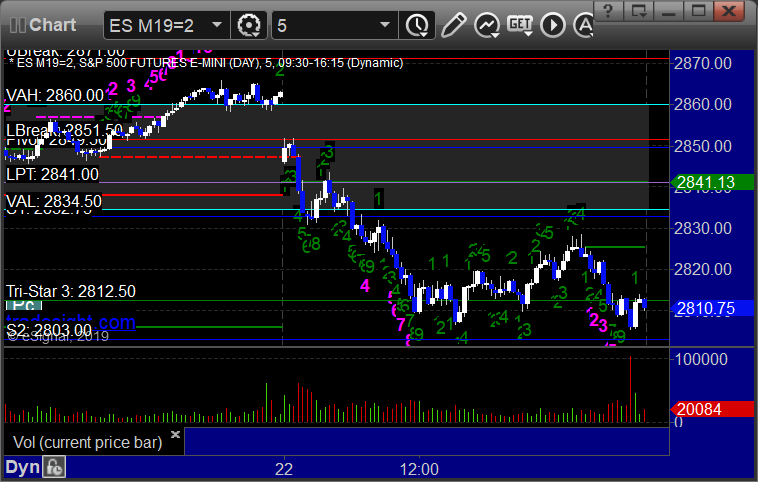Click the interval field showing 5
This screenshot has height=482, width=758.
pyautogui.click(x=335, y=25)
